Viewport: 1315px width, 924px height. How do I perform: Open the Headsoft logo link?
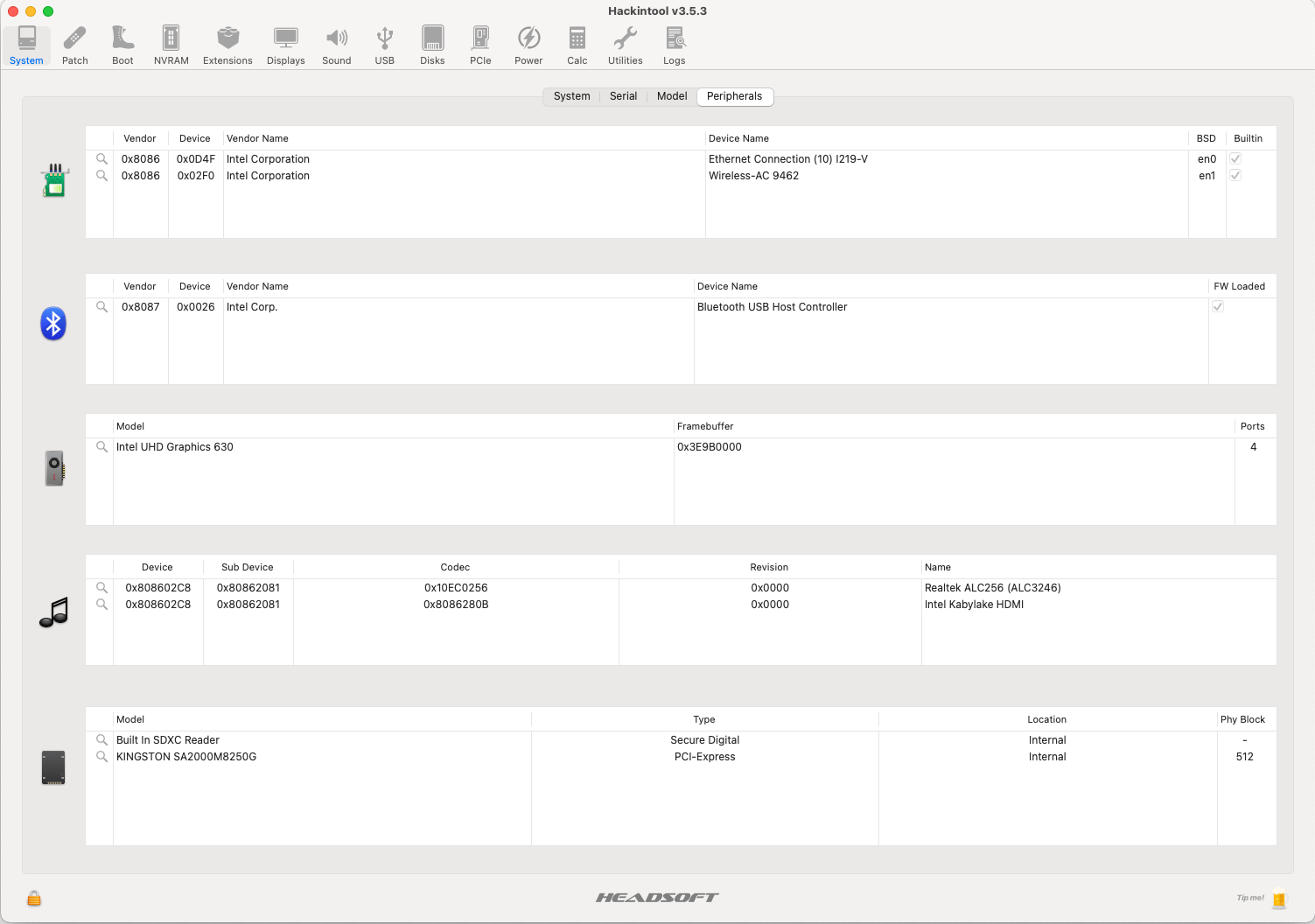click(657, 898)
